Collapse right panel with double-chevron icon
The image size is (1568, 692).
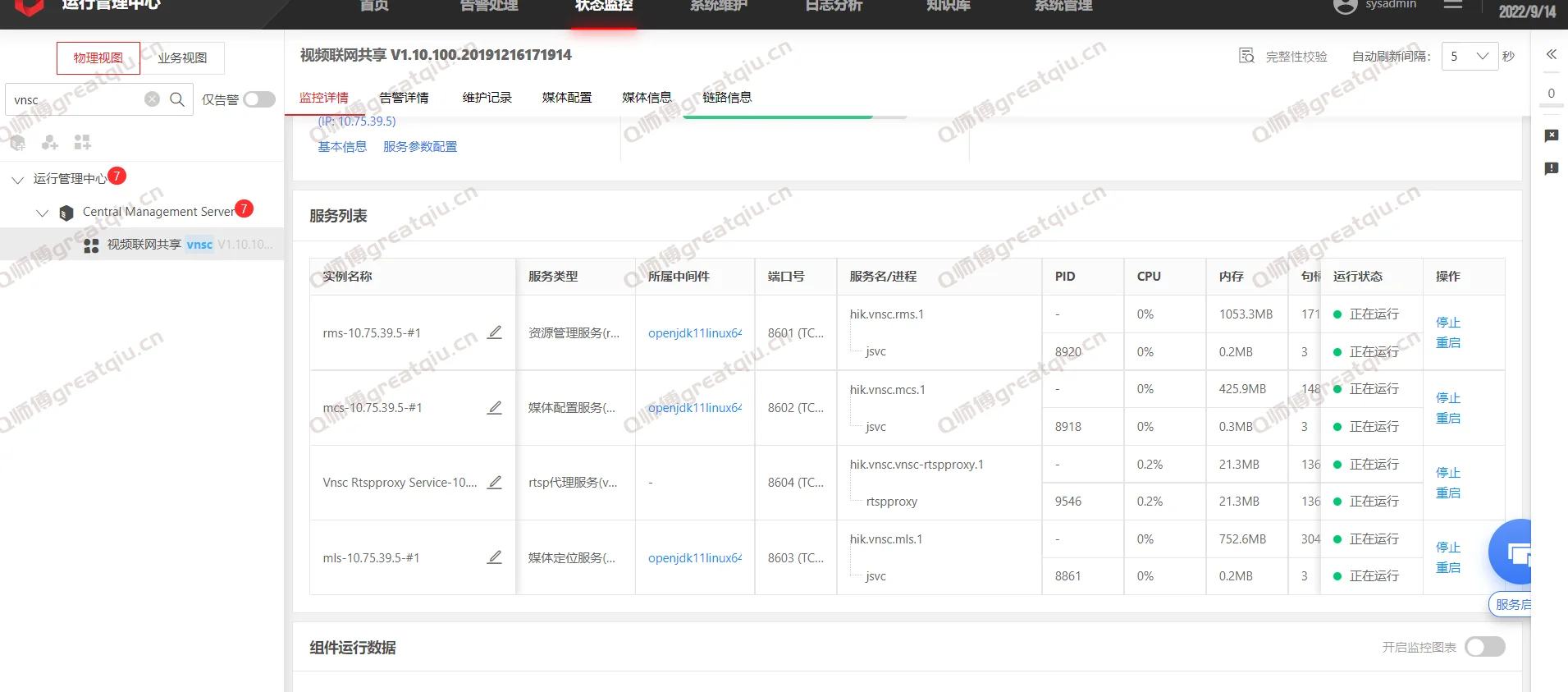[1551, 54]
